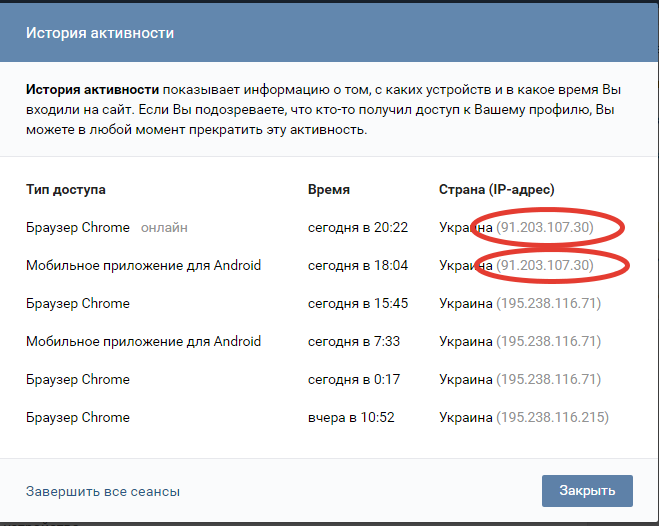The width and height of the screenshot is (659, 526).
Task: Click the сегодня в 0:17 time entry
Action: click(x=354, y=379)
